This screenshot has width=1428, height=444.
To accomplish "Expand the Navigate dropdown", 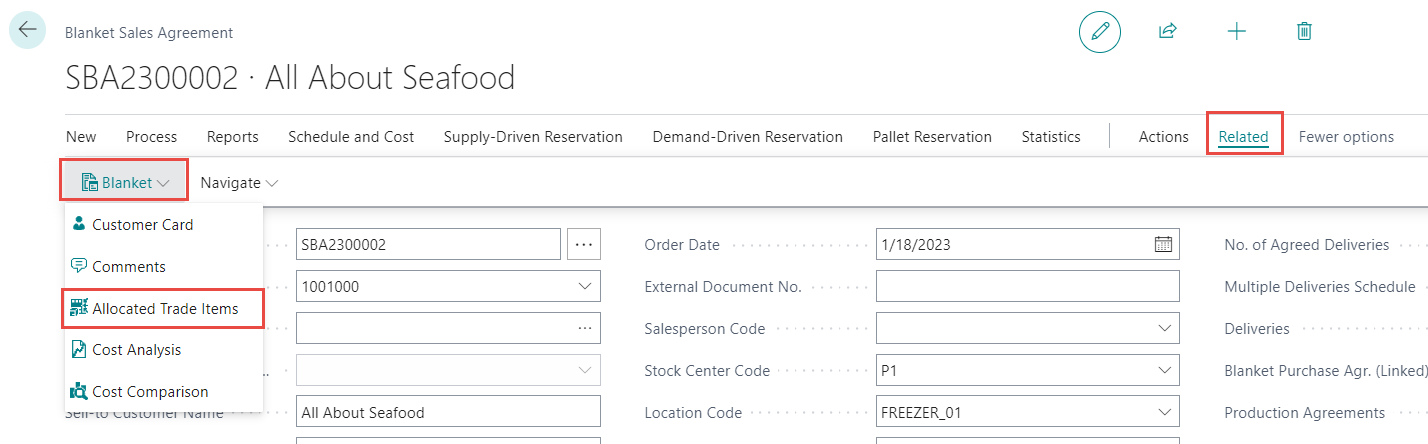I will 239,183.
